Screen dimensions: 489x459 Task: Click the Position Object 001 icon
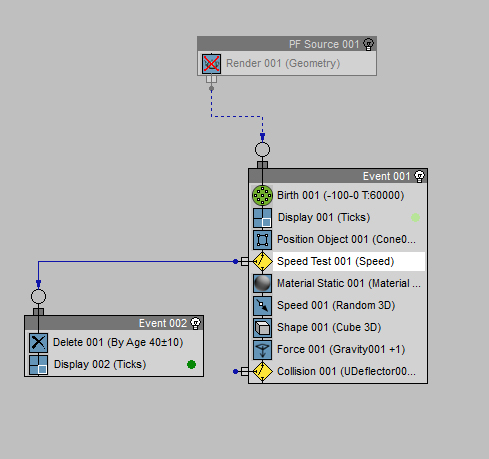[262, 239]
